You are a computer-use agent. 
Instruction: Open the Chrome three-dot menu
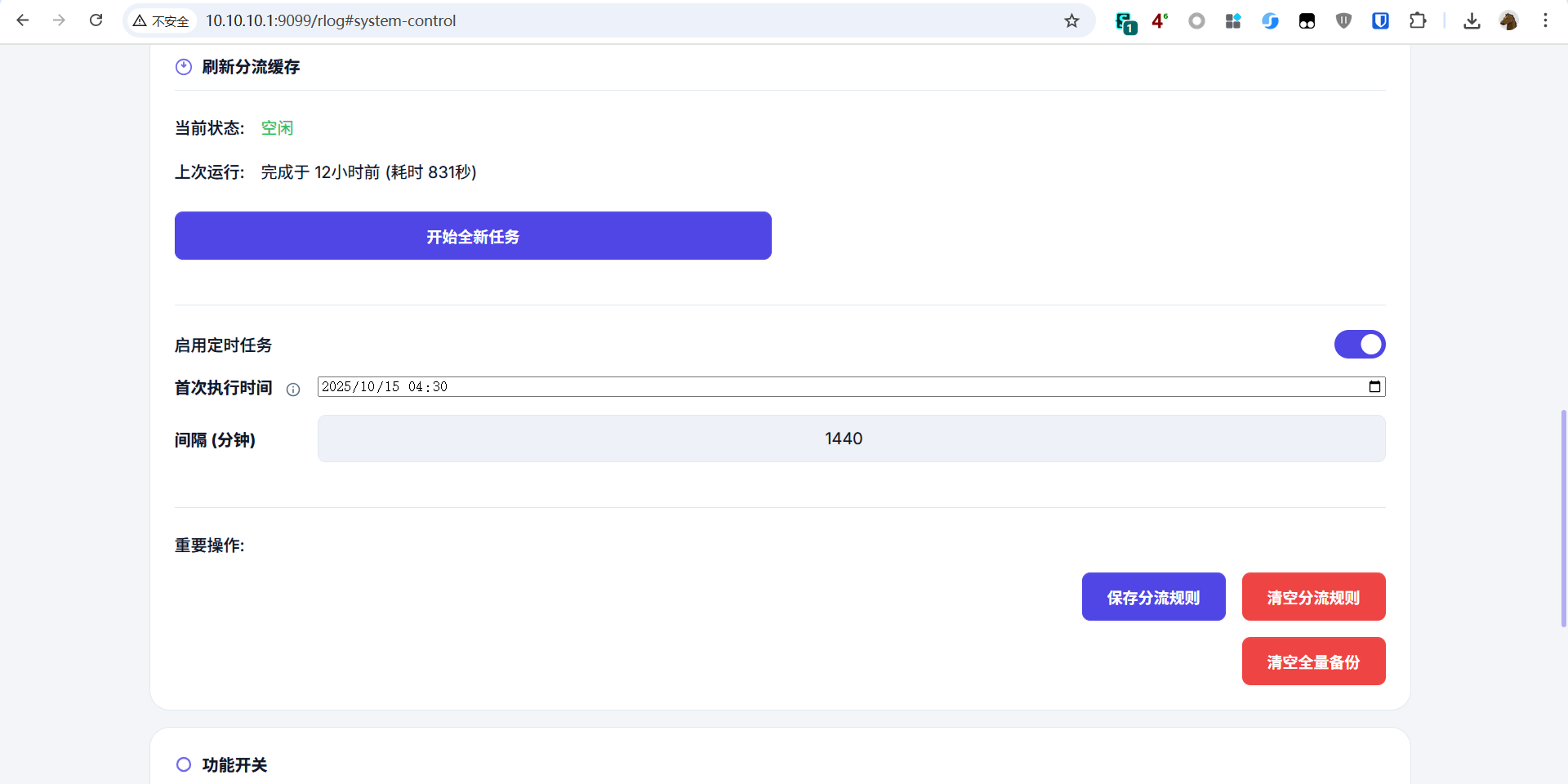click(1545, 21)
